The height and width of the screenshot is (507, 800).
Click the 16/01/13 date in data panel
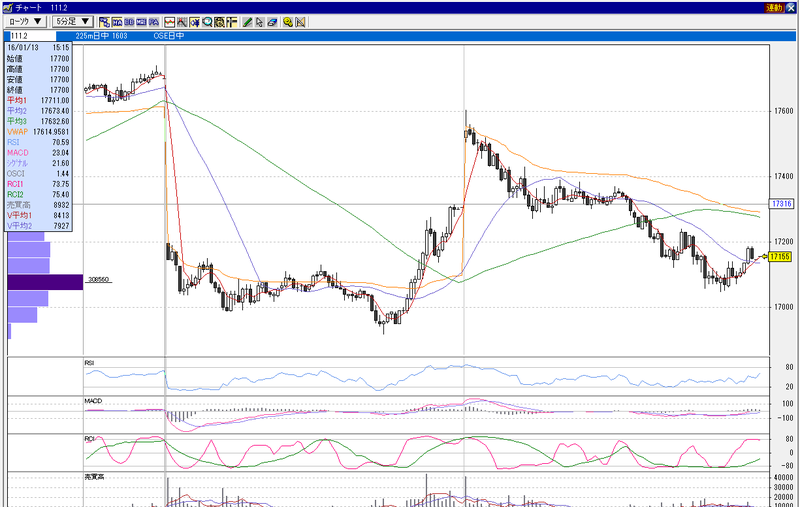tap(23, 47)
